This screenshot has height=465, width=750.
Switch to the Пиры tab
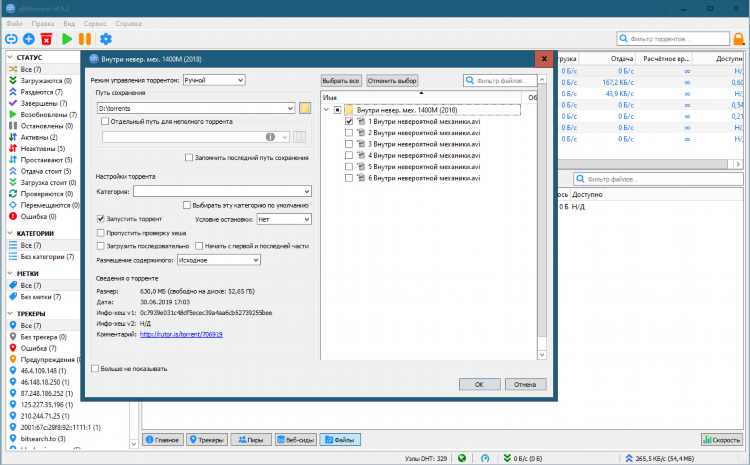(251, 440)
